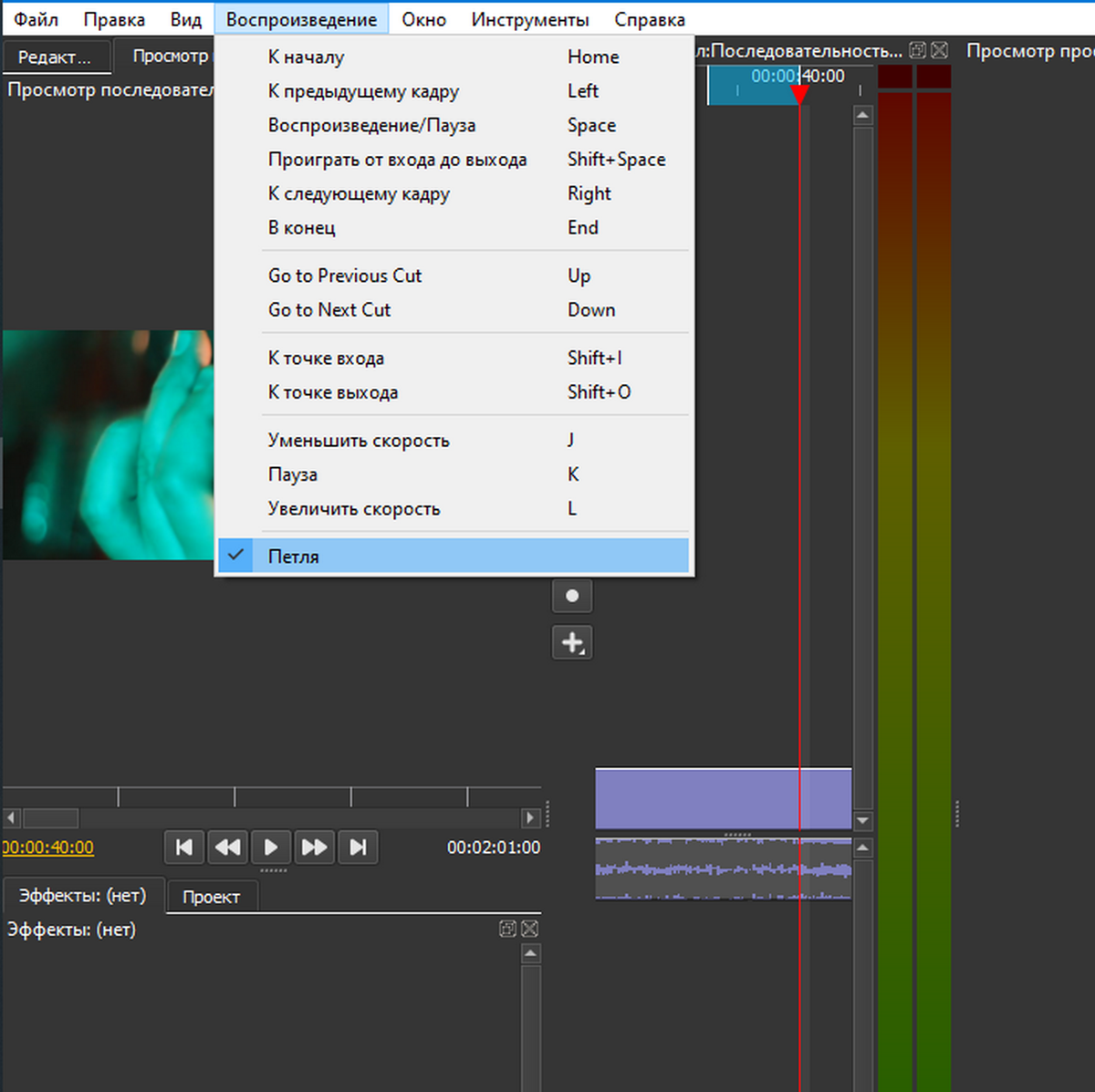Click audio track scrollbar up arrow
Screen dimensions: 1095x1092
click(x=863, y=848)
